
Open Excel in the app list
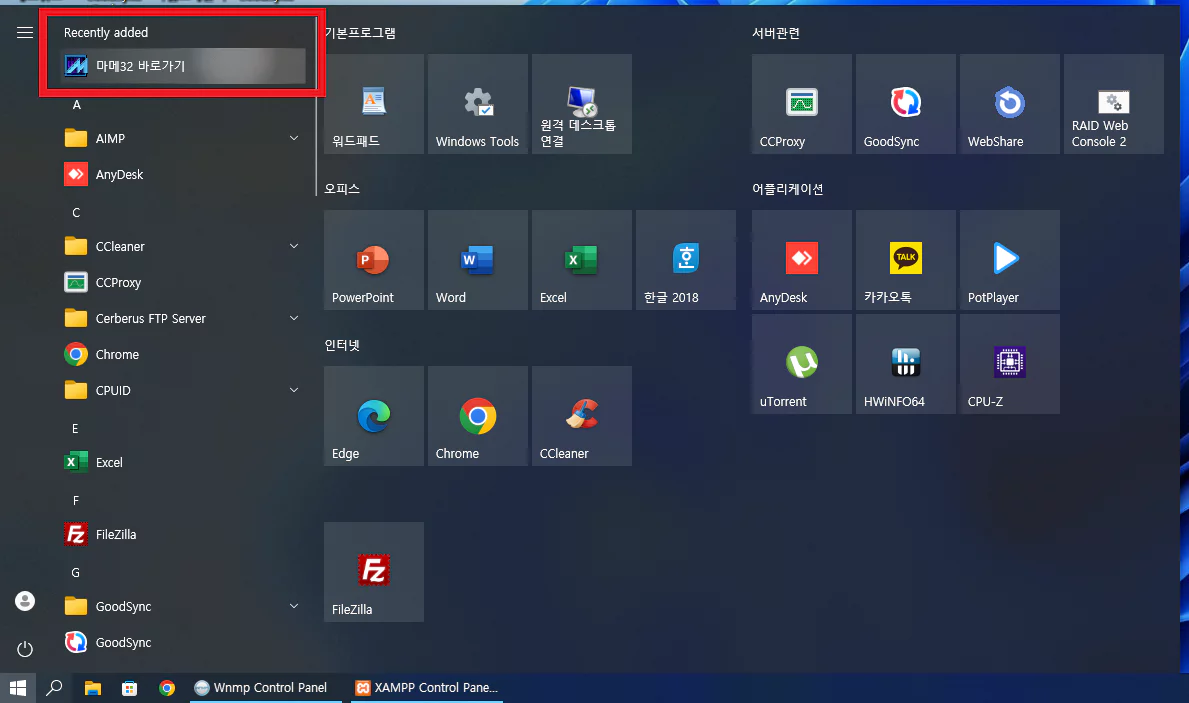click(183, 463)
